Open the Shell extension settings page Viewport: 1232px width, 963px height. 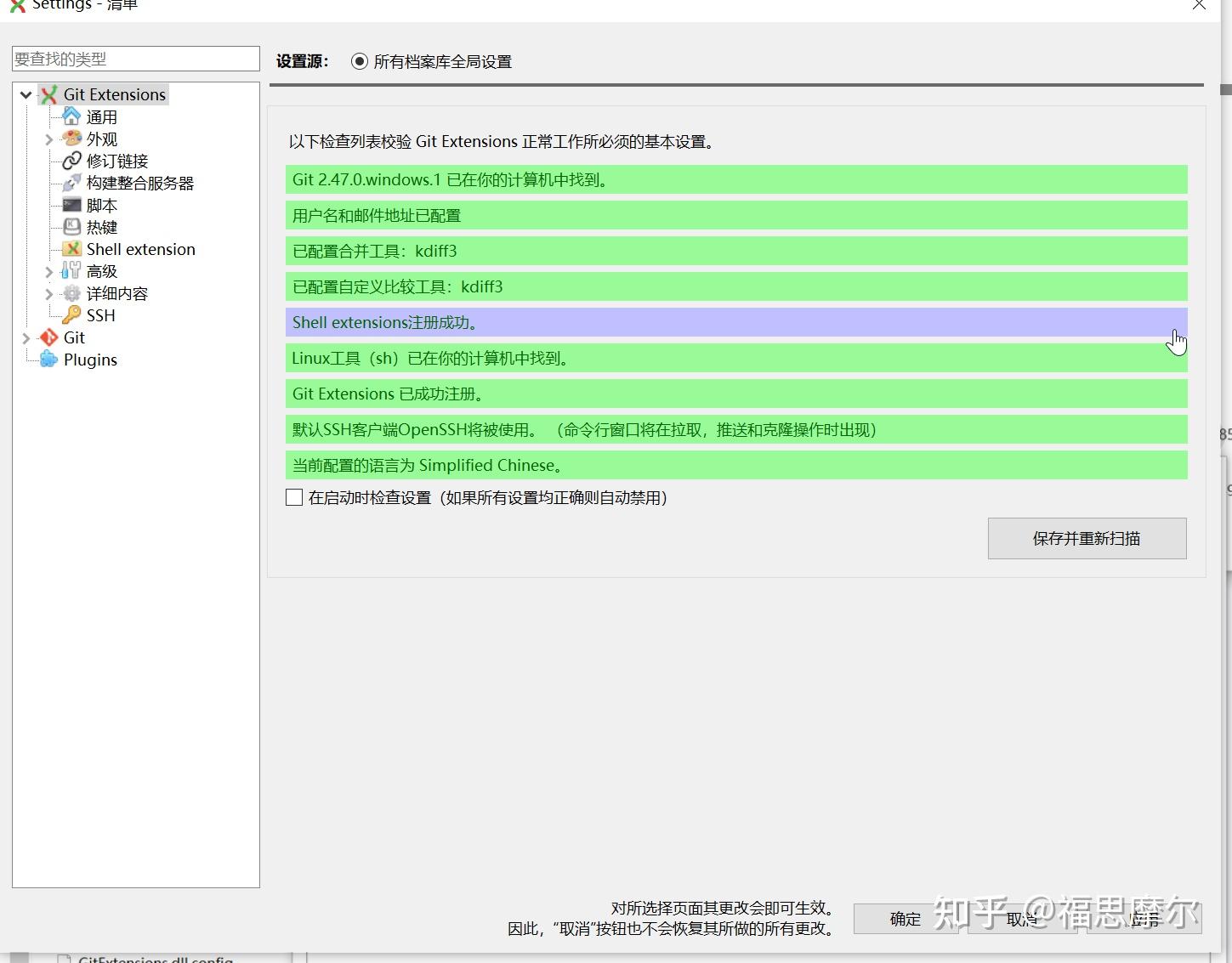click(141, 249)
